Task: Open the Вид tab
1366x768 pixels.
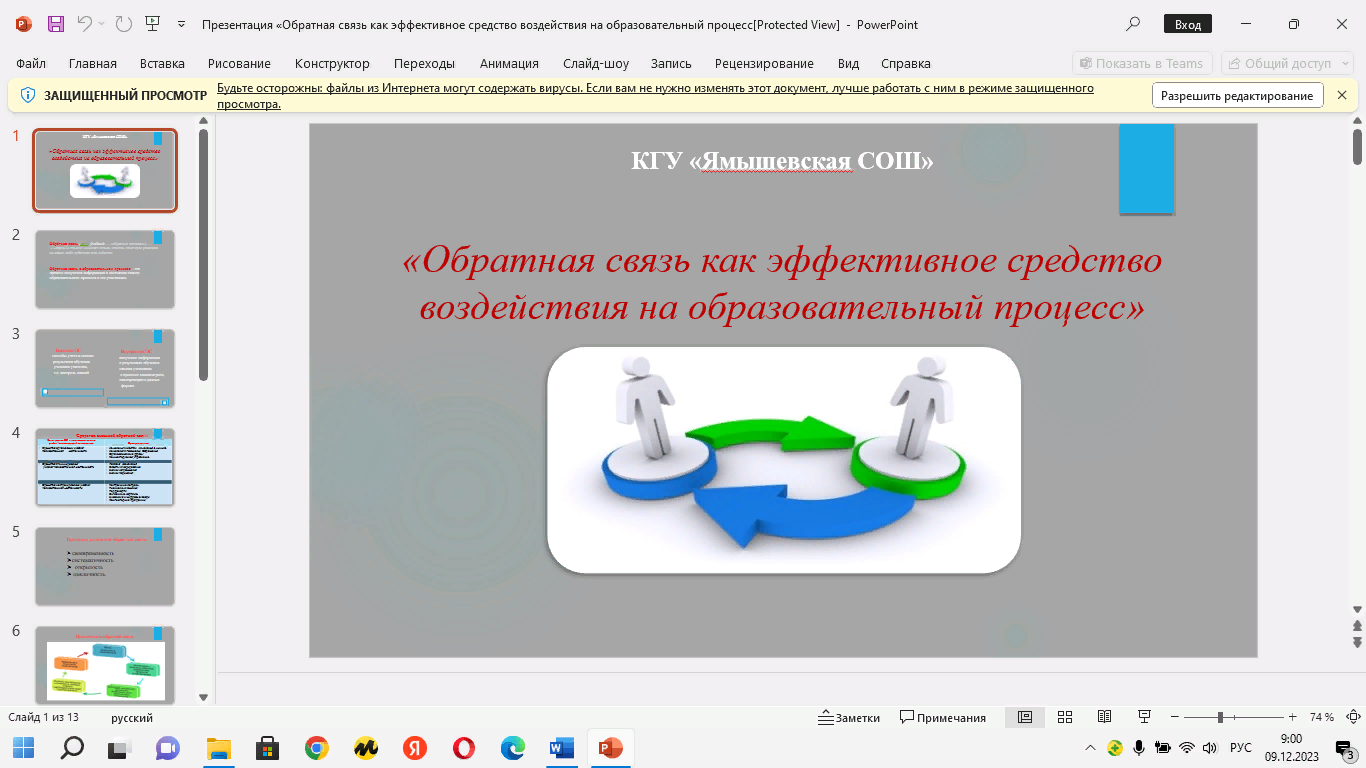Action: point(848,63)
